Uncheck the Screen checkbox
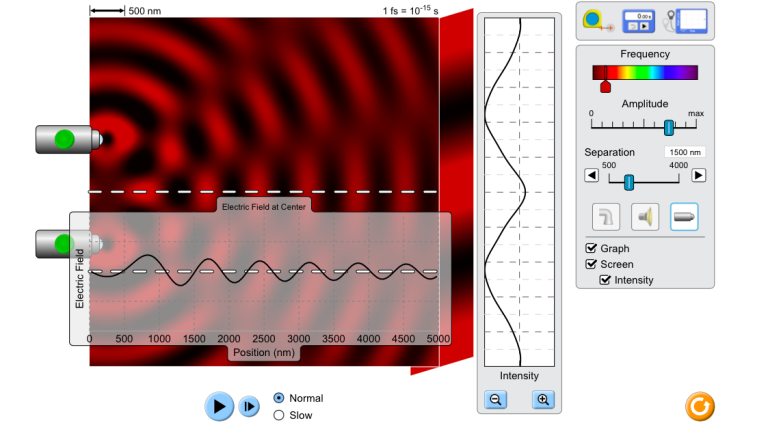This screenshot has width=768, height=425. [592, 264]
